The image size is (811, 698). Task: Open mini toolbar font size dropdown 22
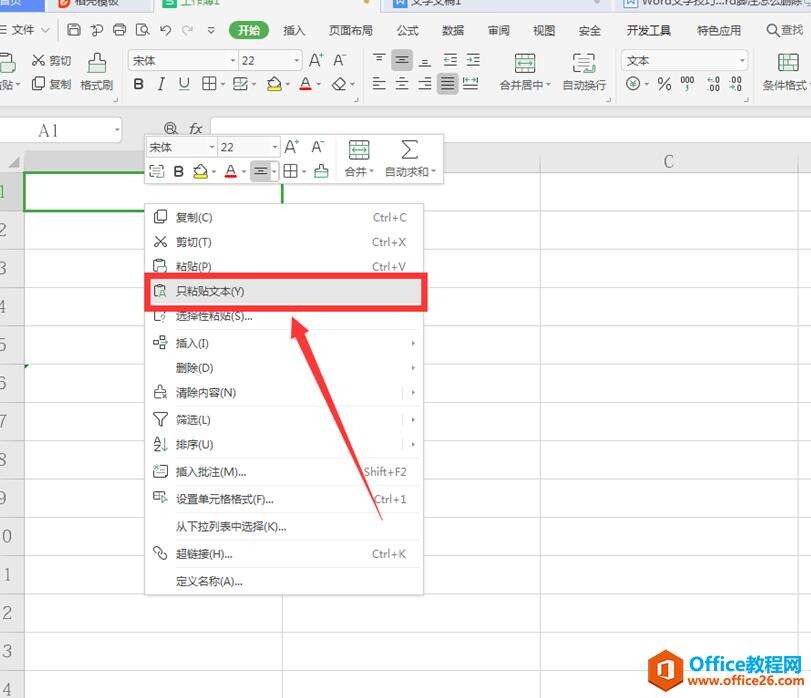[275, 147]
